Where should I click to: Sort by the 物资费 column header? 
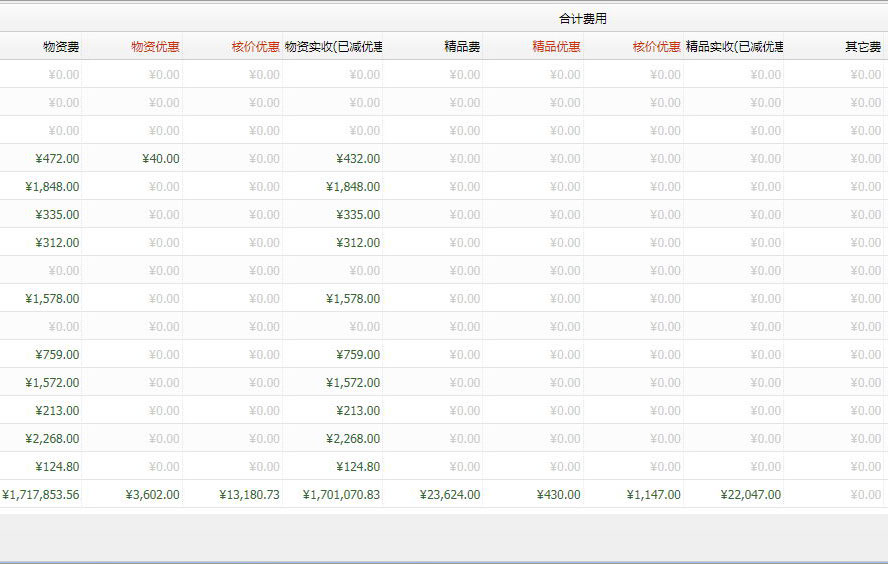(61, 47)
